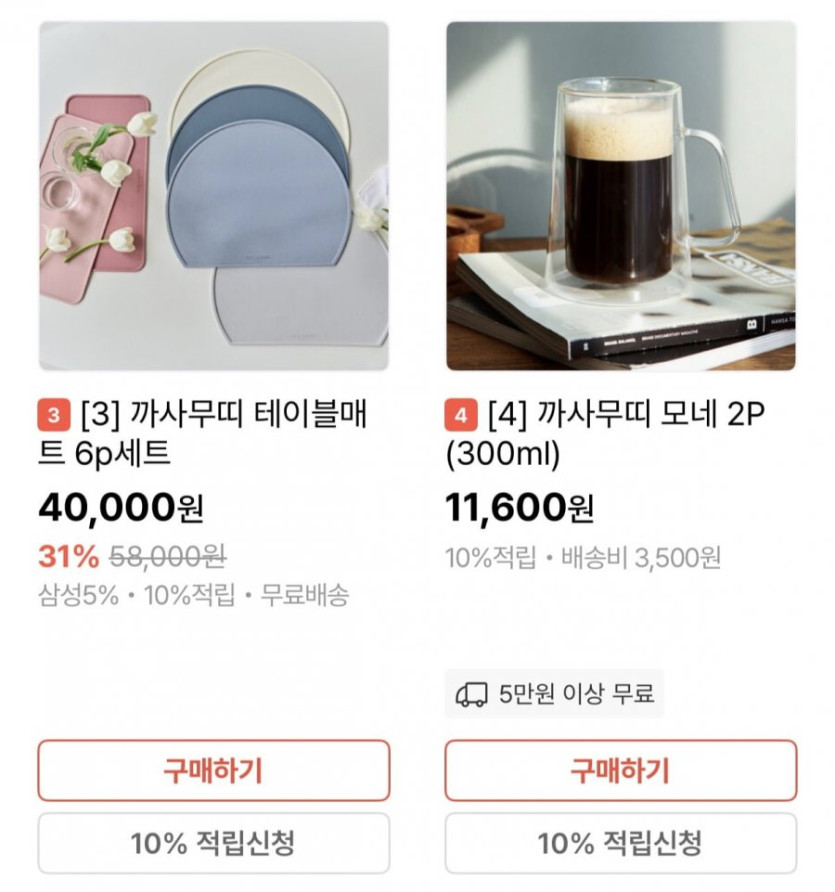Open the glass mug product photo

click(x=620, y=196)
